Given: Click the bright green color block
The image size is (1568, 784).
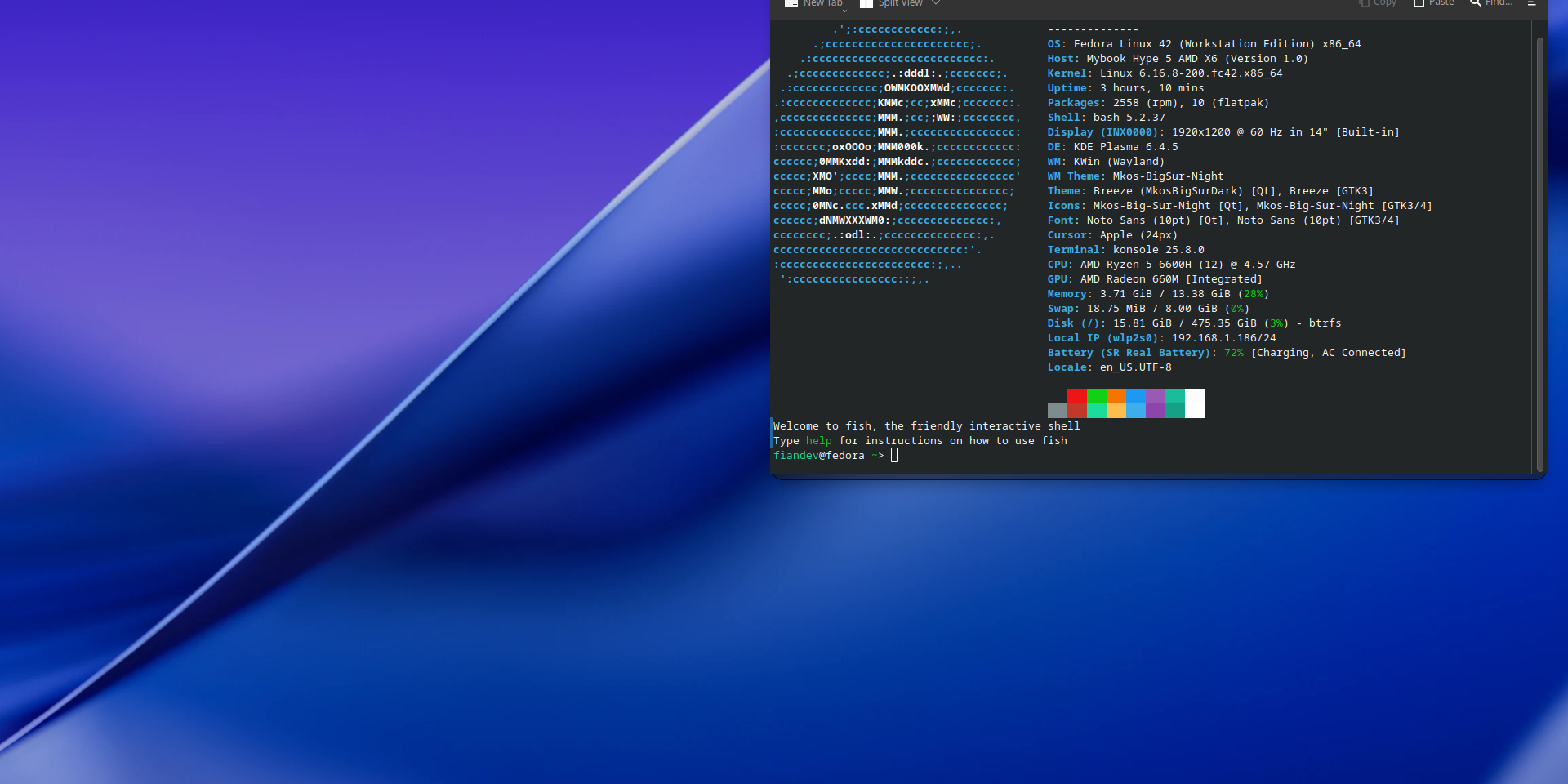Looking at the screenshot, I should pyautogui.click(x=1097, y=396).
